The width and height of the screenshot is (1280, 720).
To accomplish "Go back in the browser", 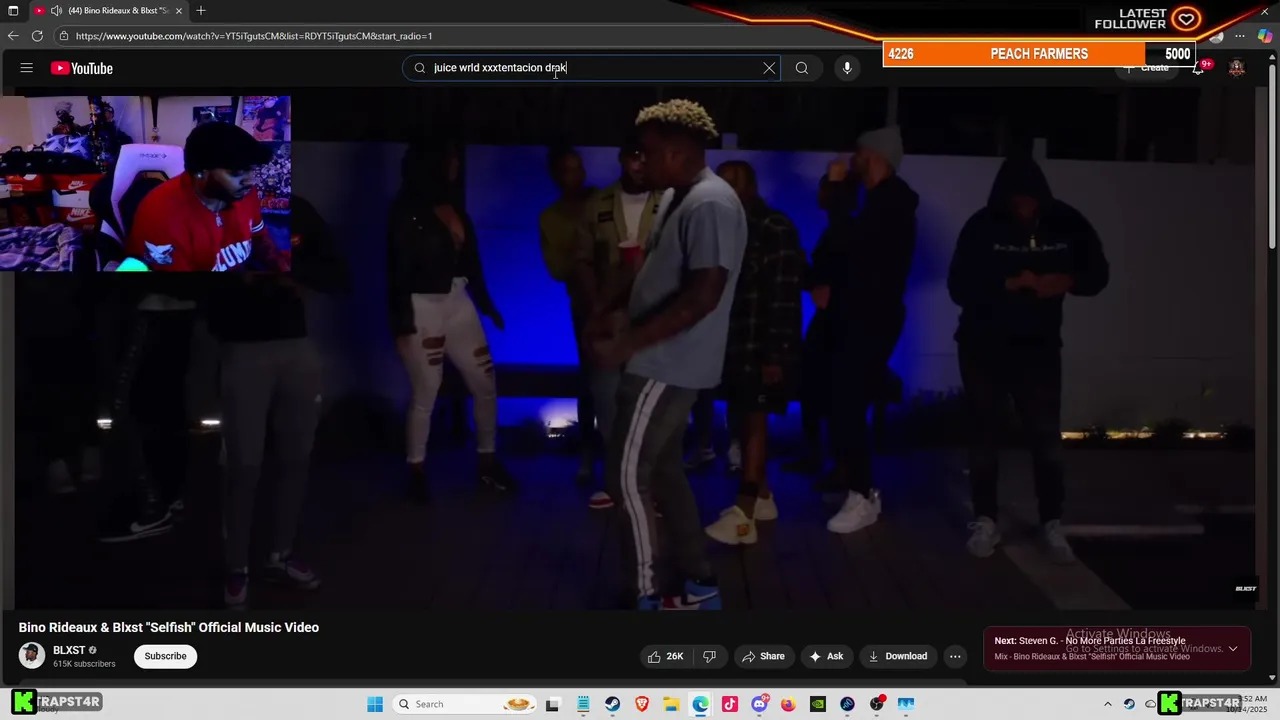I will coord(13,35).
